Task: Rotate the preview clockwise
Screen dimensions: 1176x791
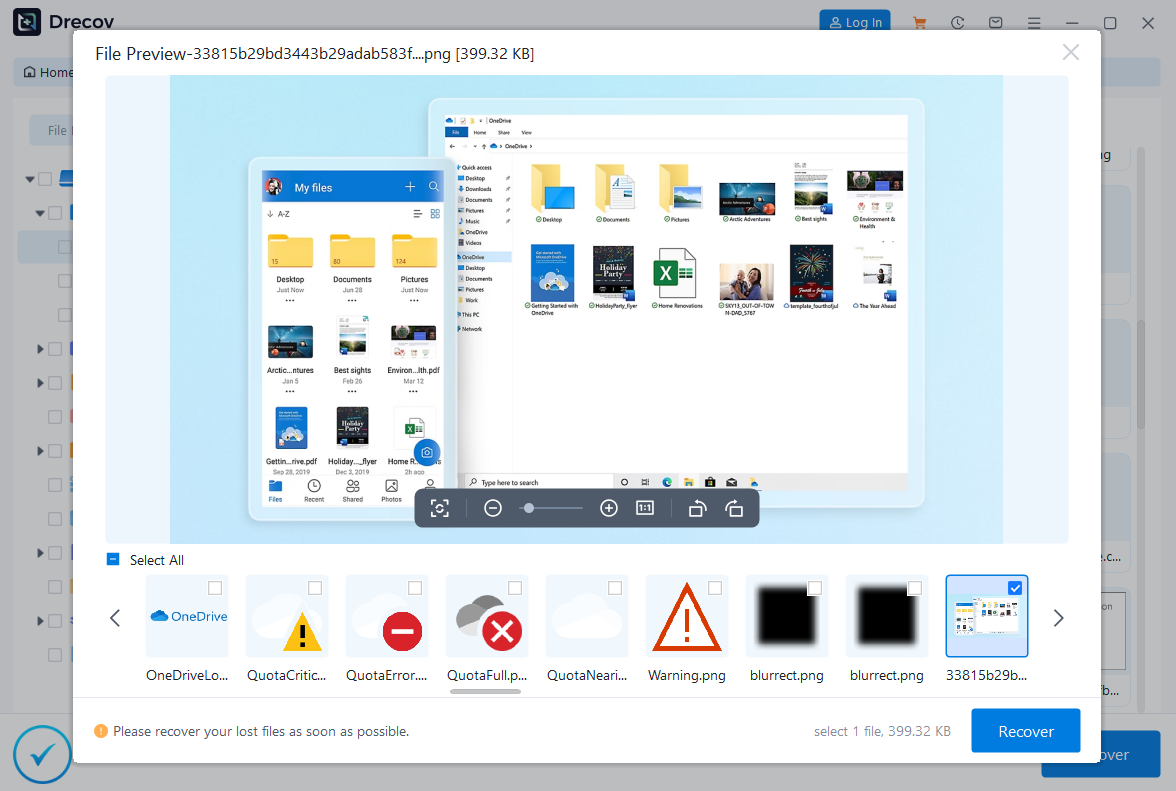Action: click(735, 507)
